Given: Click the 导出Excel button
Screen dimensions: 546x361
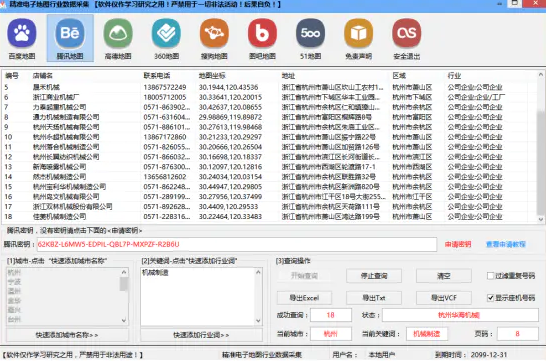Looking at the screenshot, I should point(304,298).
